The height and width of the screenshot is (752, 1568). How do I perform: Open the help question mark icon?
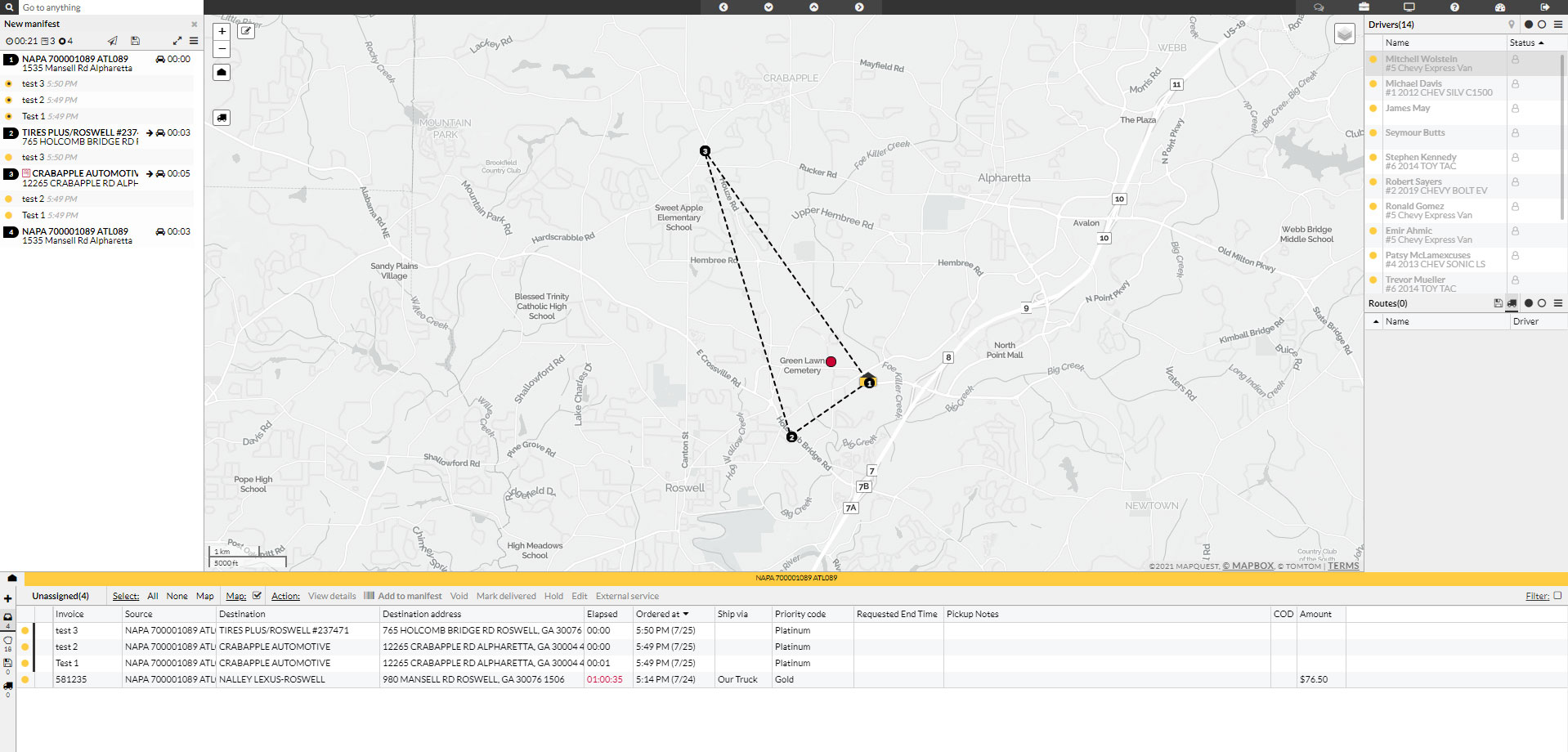1454,7
